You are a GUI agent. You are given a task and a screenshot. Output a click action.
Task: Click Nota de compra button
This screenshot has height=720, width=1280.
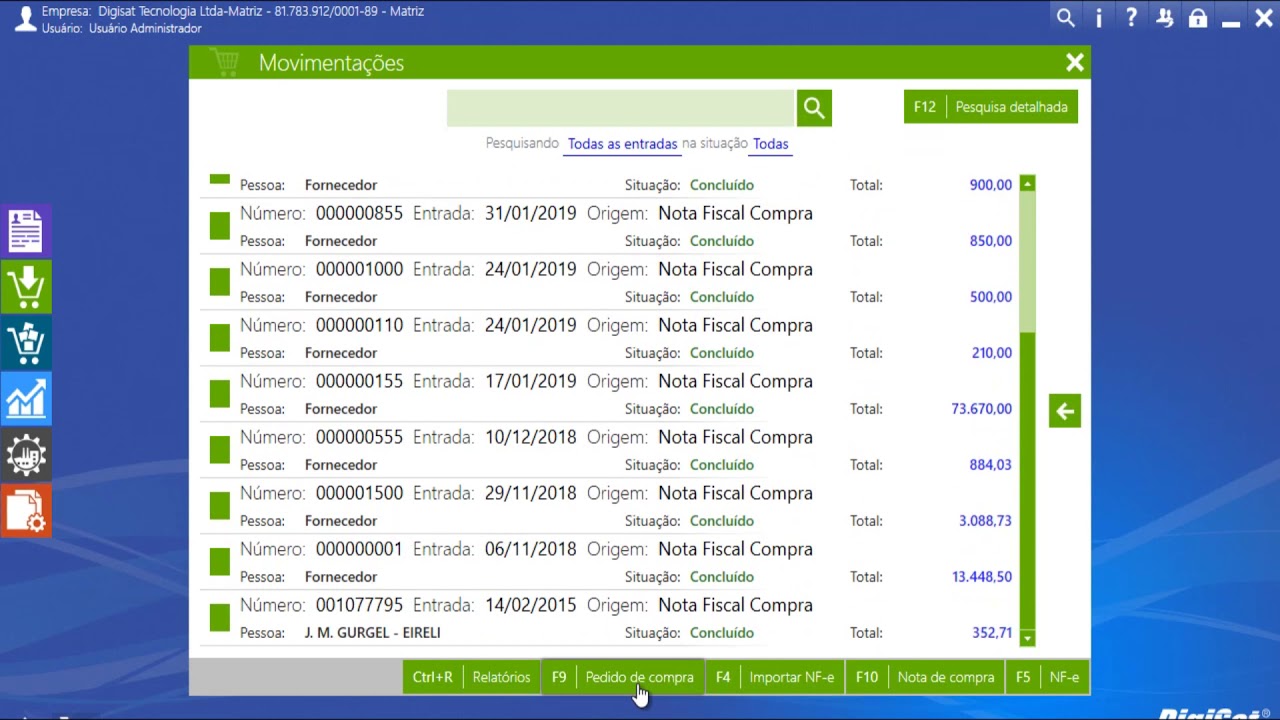[x=925, y=677]
